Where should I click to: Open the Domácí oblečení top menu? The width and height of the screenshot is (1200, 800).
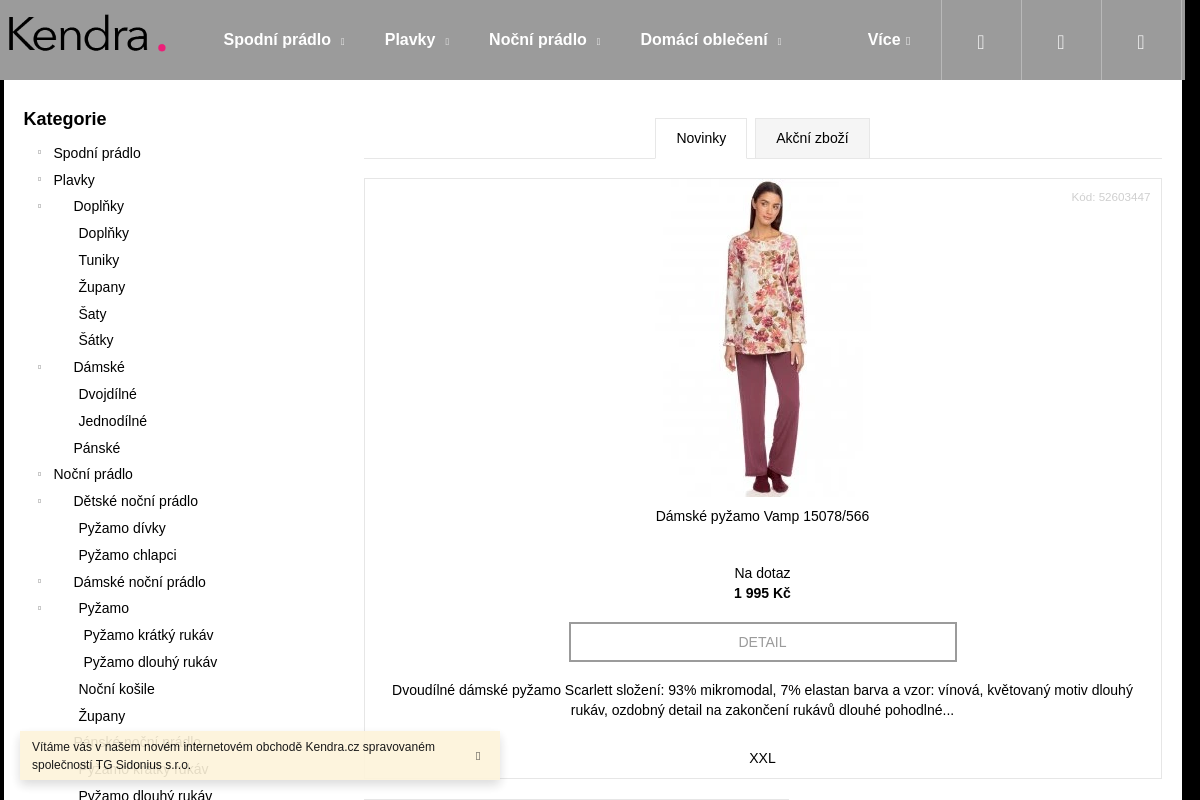coord(710,40)
